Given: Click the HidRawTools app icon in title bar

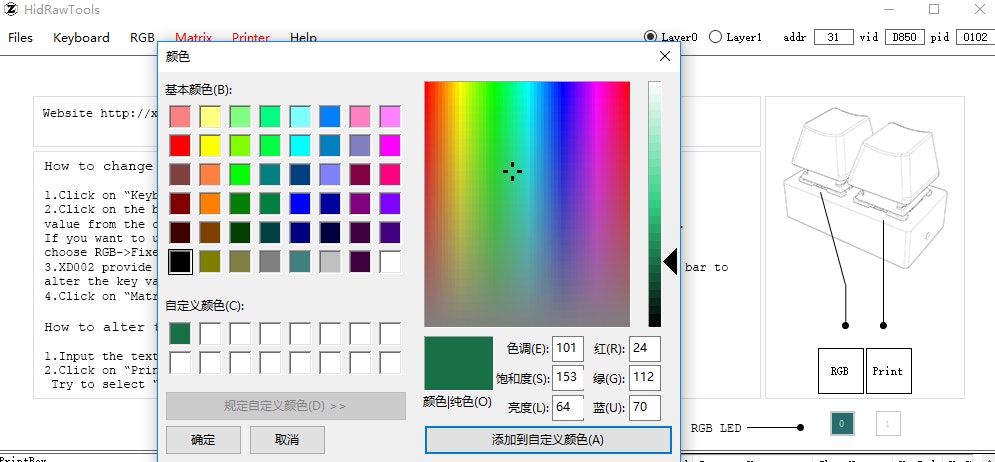Looking at the screenshot, I should coord(13,10).
